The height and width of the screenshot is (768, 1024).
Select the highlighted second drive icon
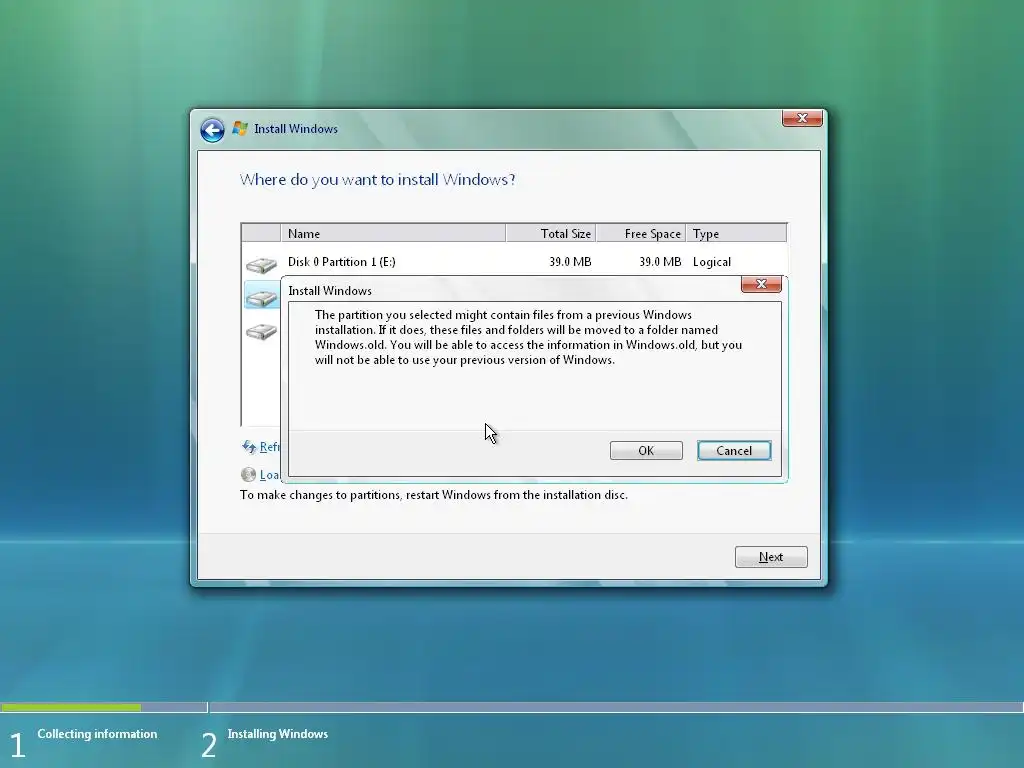pyautogui.click(x=261, y=297)
